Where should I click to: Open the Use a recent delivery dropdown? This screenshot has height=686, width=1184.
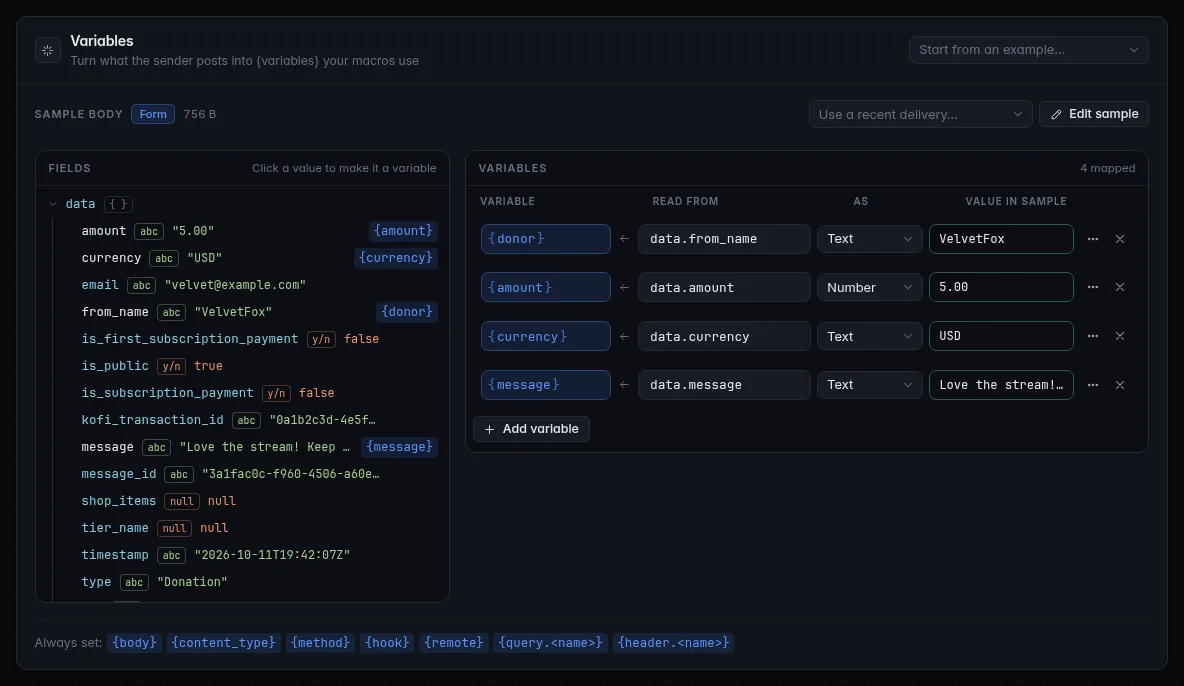(x=920, y=114)
